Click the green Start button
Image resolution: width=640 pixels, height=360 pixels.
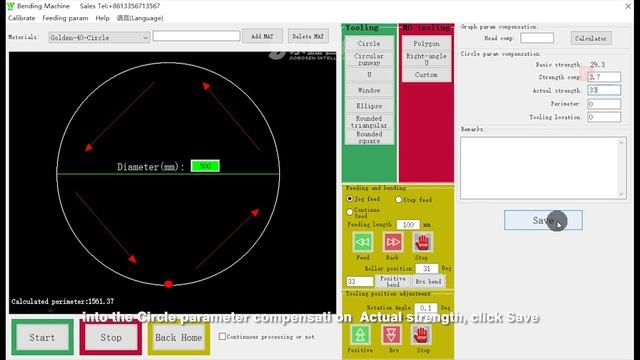(x=42, y=338)
